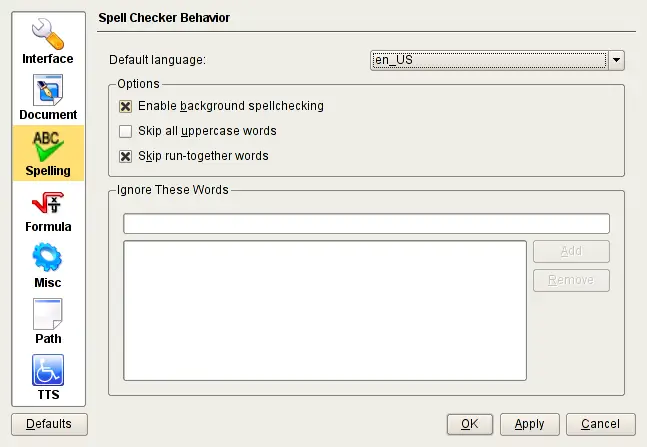Select the TTS accessibility icon
The image size is (647, 447).
point(48,370)
